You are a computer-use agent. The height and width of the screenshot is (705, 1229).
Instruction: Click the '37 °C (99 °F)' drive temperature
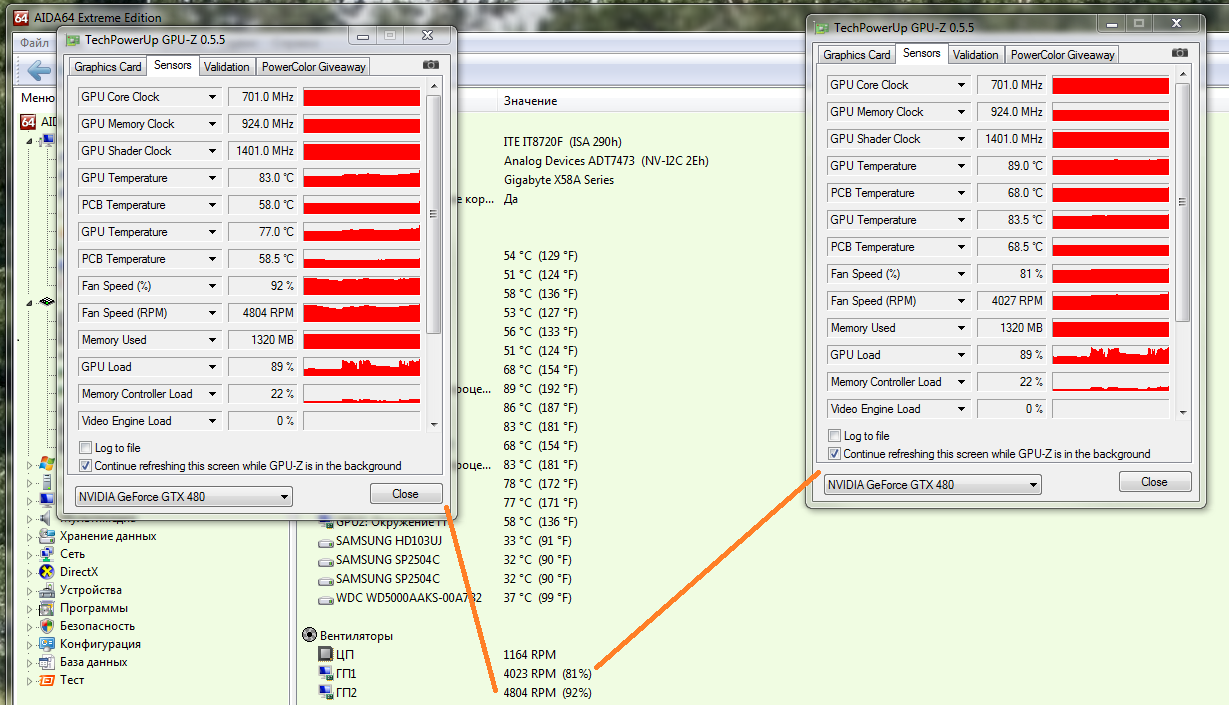538,598
